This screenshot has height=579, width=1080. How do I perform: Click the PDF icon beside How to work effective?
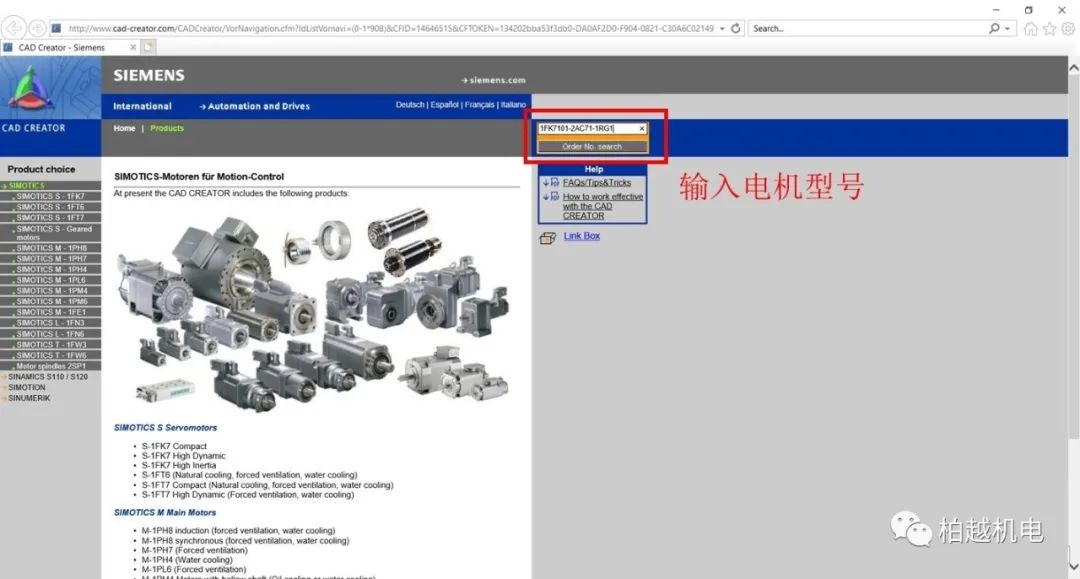556,196
